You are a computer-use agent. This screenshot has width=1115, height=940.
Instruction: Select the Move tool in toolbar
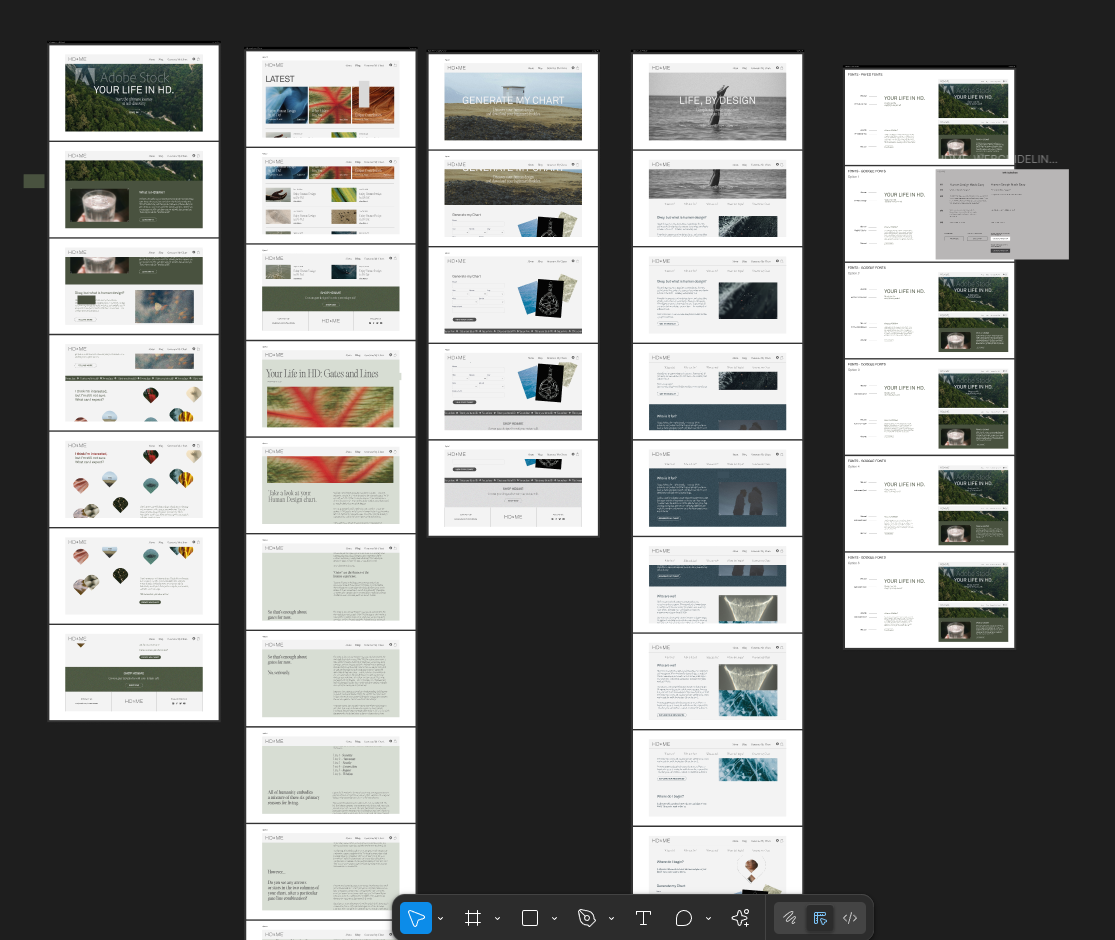(x=416, y=918)
